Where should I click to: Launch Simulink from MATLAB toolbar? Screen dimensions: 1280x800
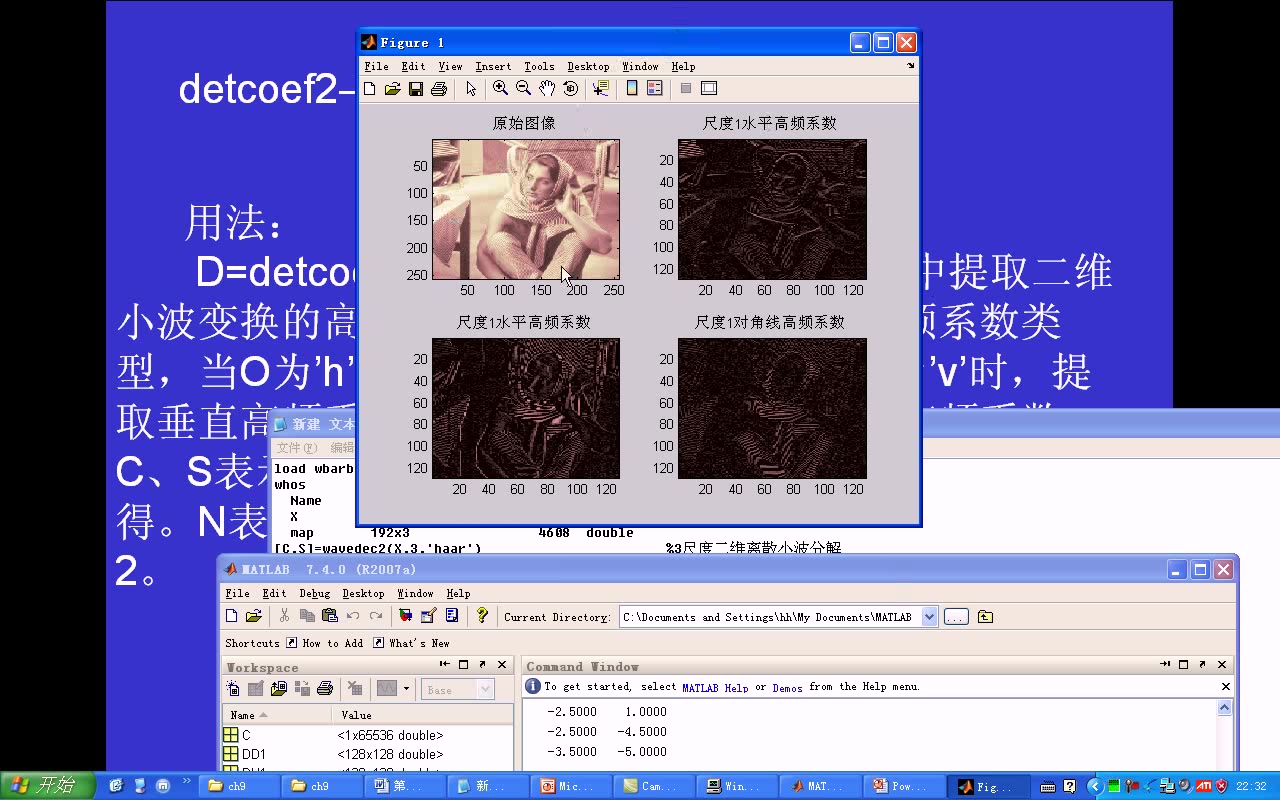[x=405, y=616]
